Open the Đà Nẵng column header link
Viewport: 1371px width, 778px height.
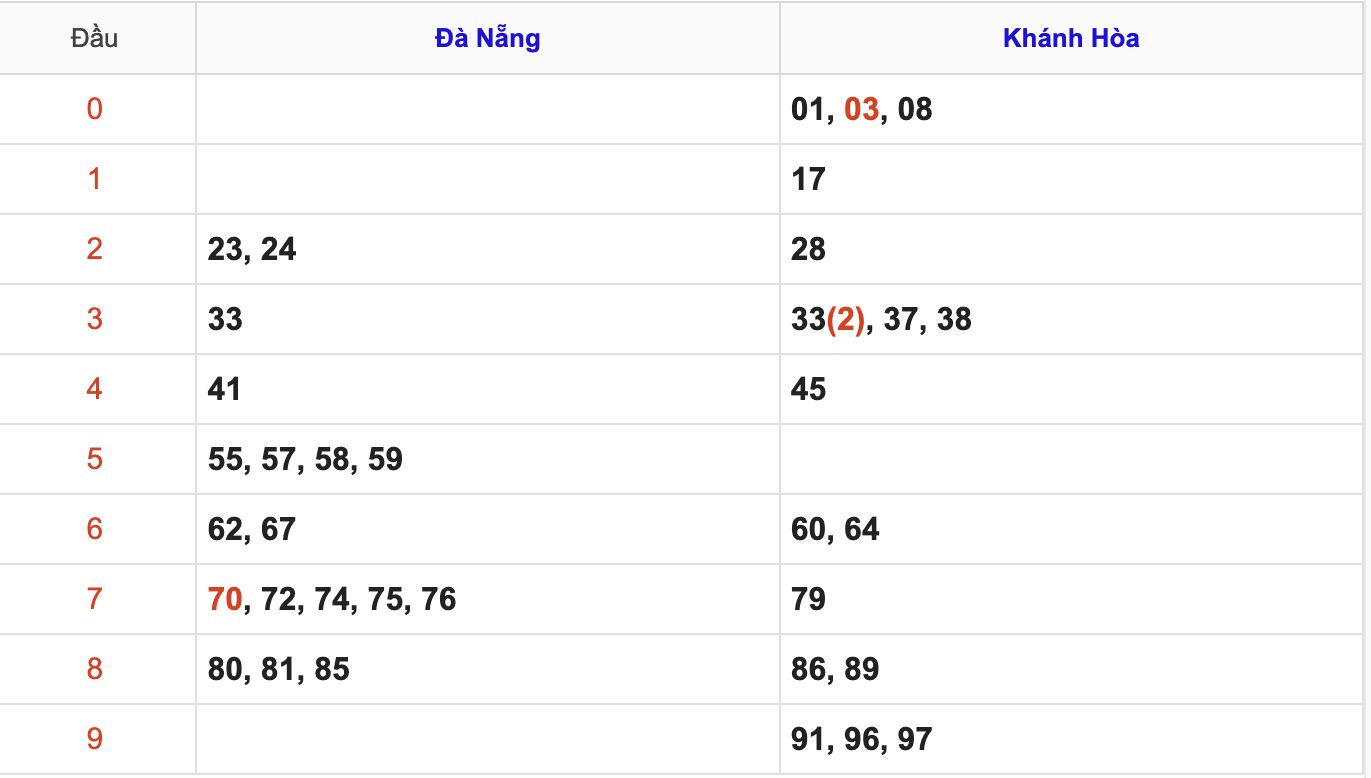pyautogui.click(x=487, y=39)
